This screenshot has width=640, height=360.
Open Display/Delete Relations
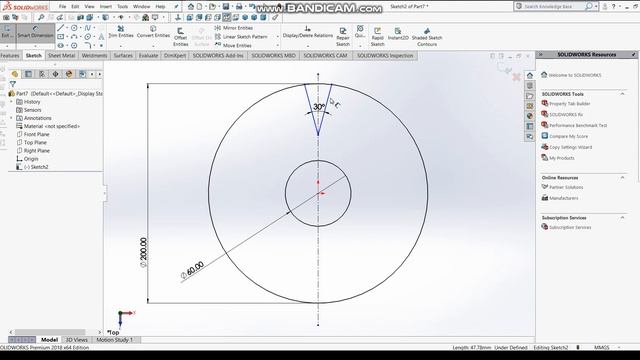pos(308,32)
